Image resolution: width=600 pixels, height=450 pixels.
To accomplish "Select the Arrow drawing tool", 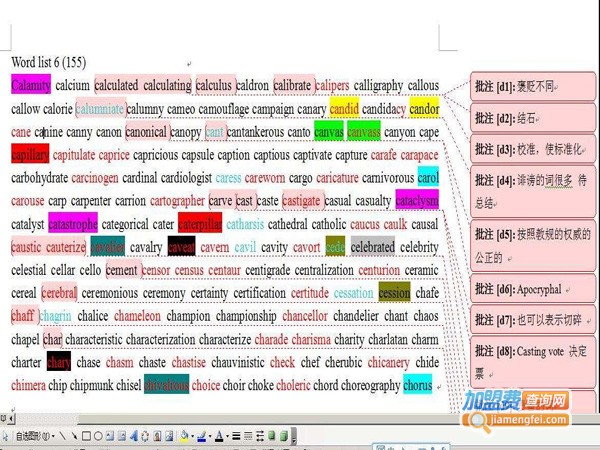I will (73, 436).
